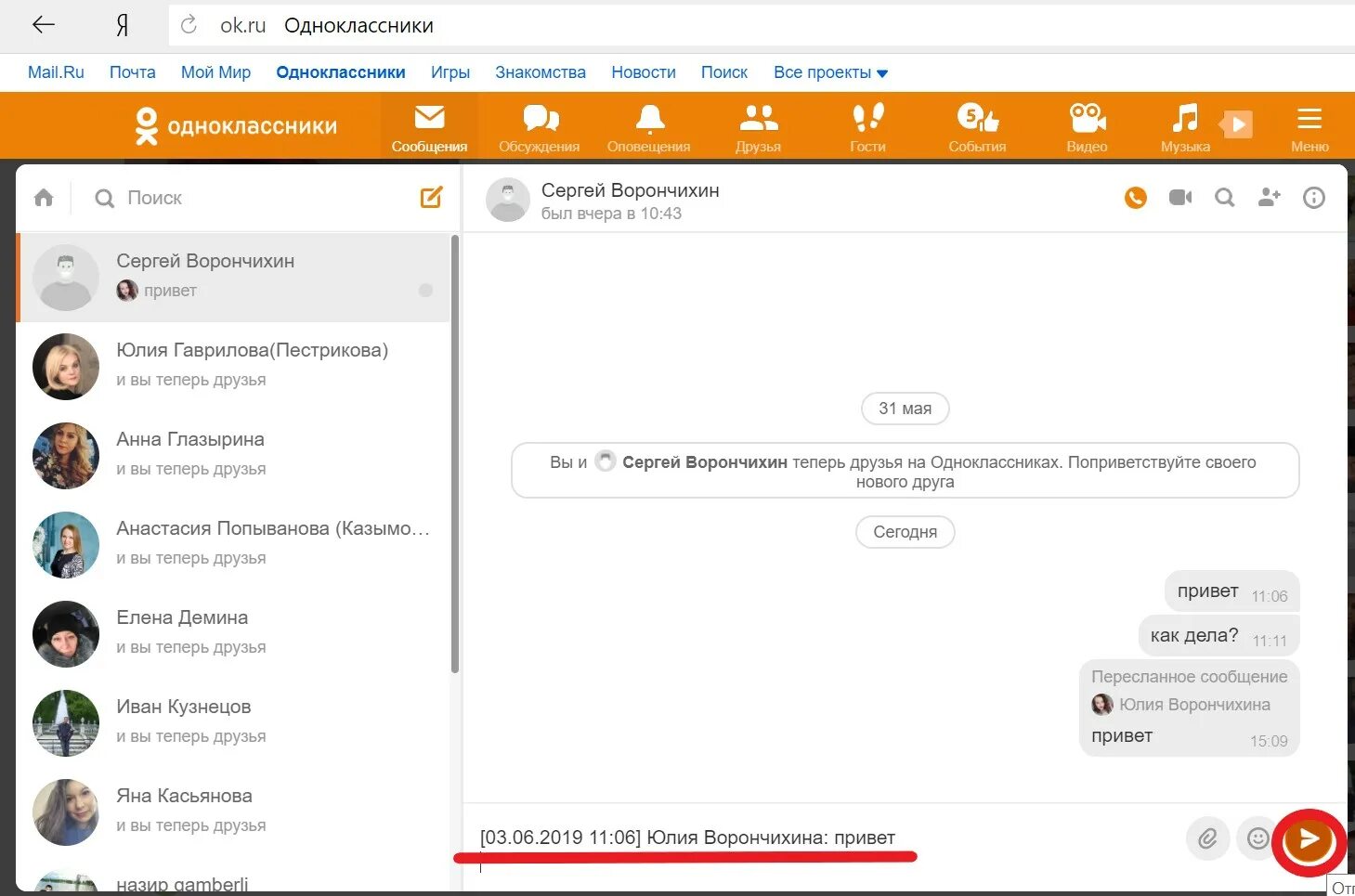Open the События section

click(977, 127)
